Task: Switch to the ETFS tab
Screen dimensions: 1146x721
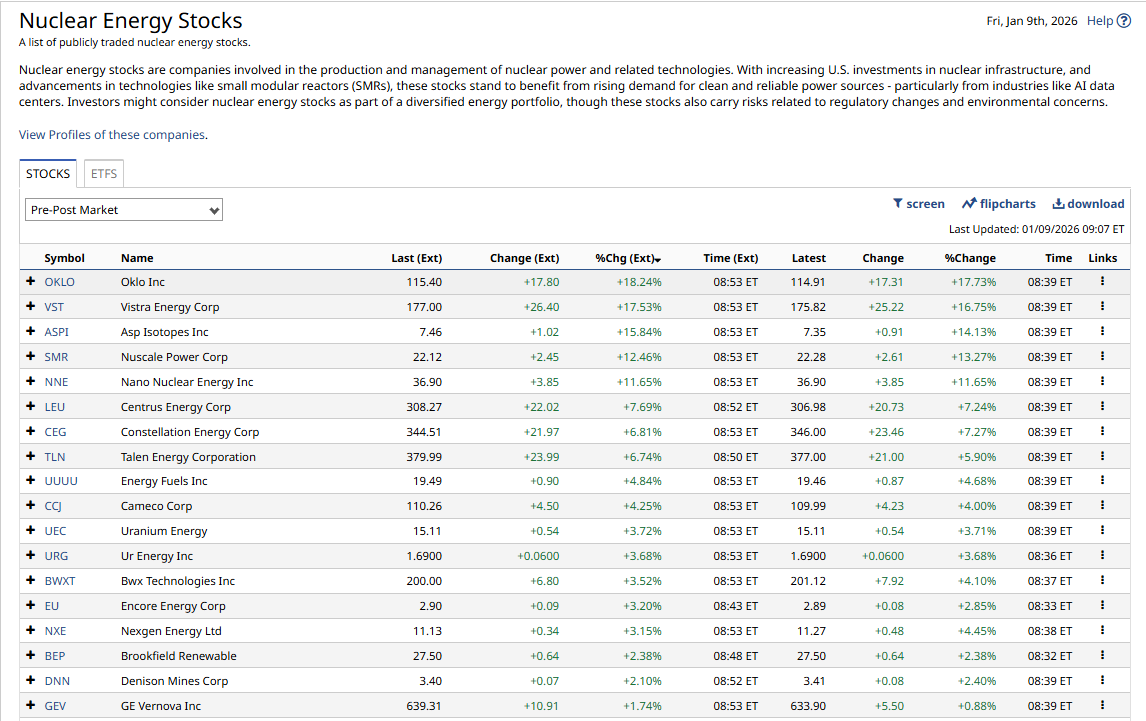Action: click(104, 174)
